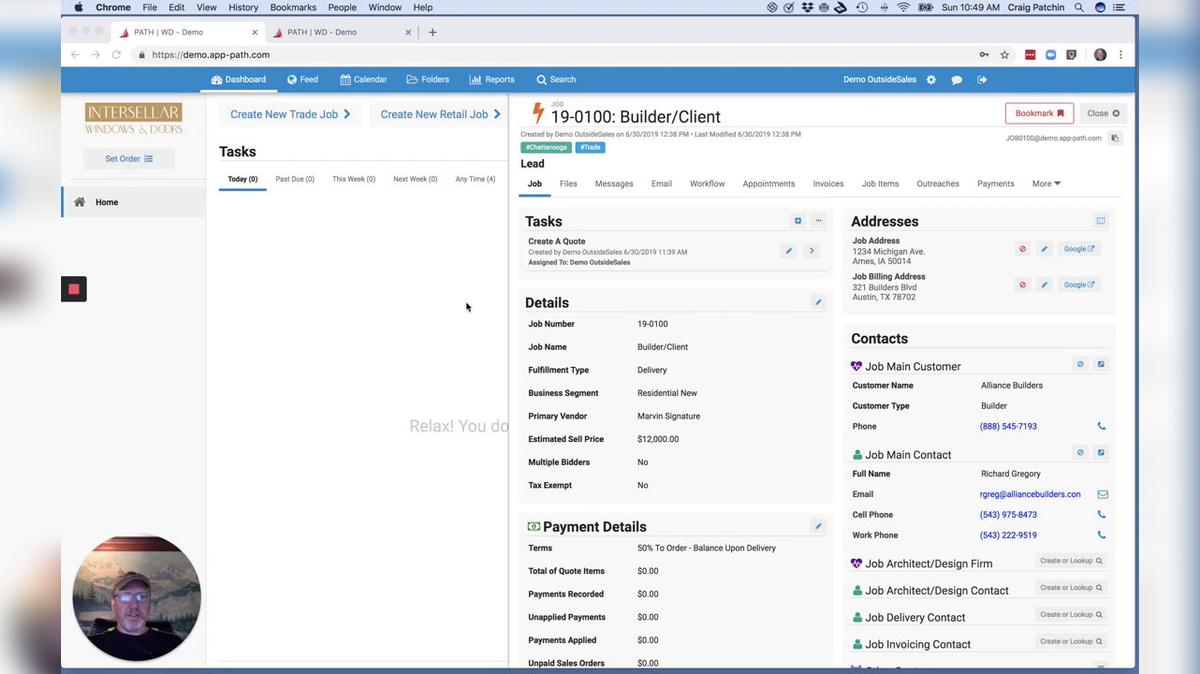Unlink the Job Main Contact
This screenshot has width=1200, height=674.
pyautogui.click(x=1080, y=453)
